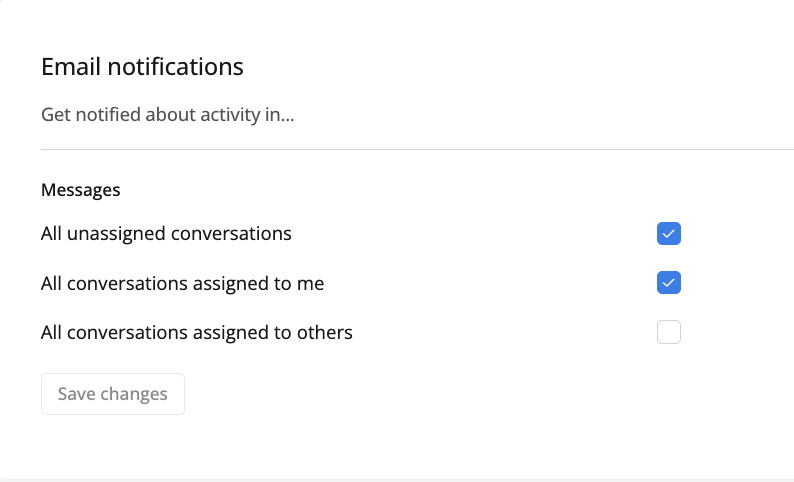Select the "All conversations assigned to me" label
Viewport: 794px width, 482px height.
182,283
